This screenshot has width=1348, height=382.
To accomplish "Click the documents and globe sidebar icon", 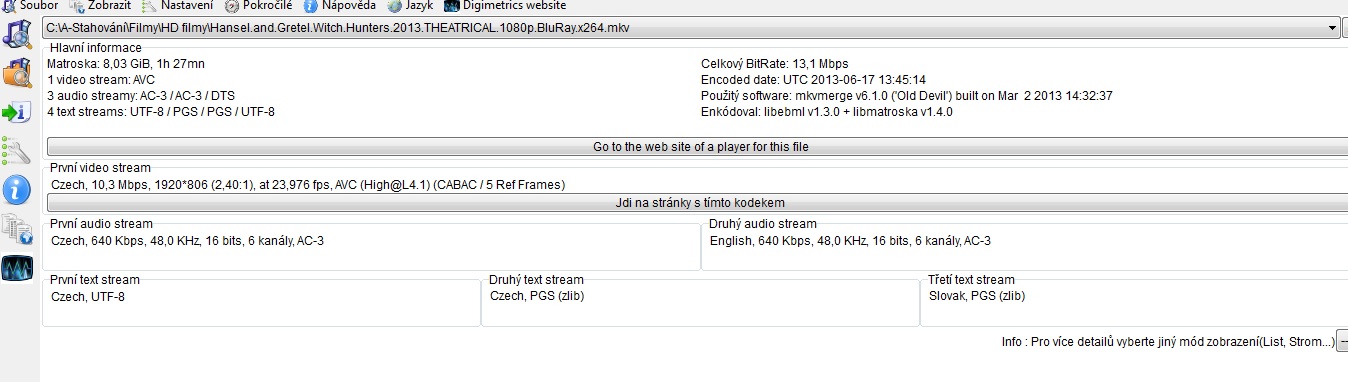I will pyautogui.click(x=18, y=229).
